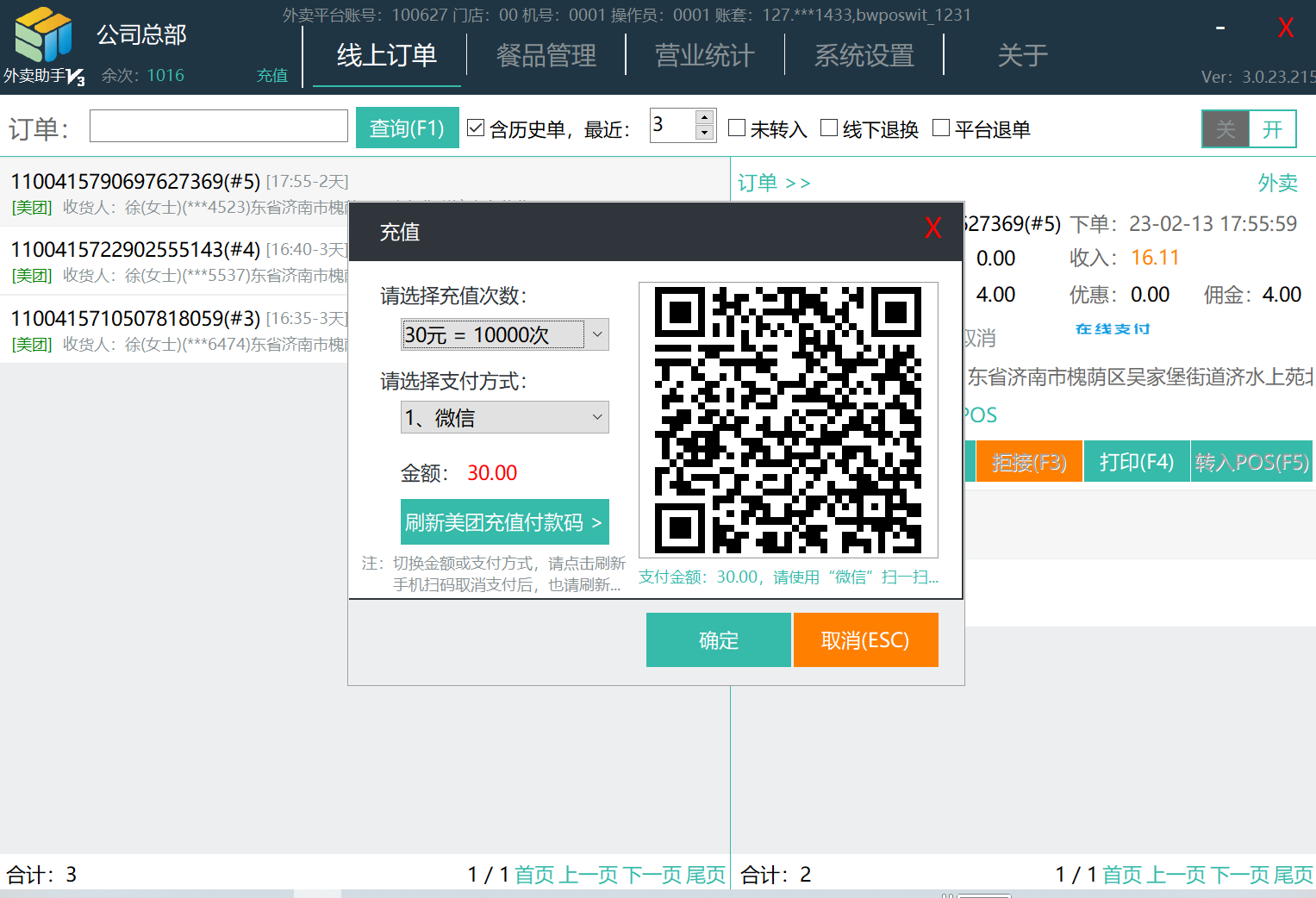Open the 线上订单 tab

pyautogui.click(x=387, y=56)
